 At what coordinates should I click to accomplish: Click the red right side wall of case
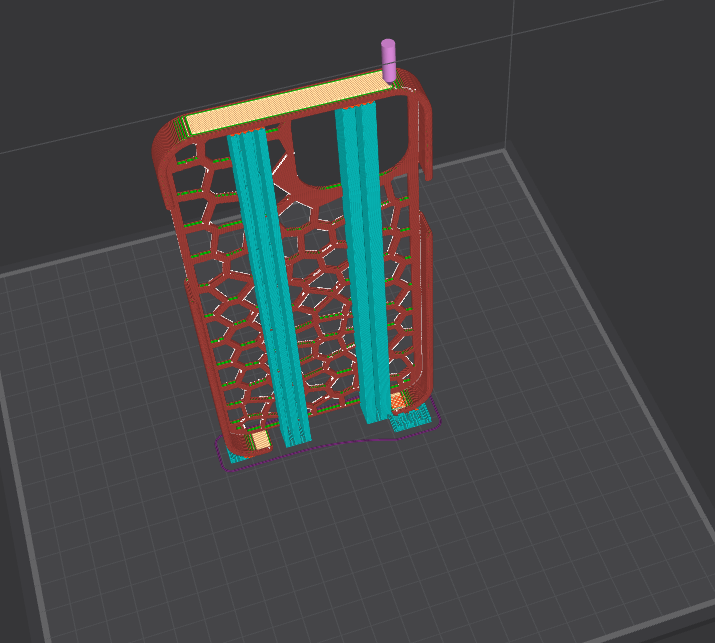point(426,300)
